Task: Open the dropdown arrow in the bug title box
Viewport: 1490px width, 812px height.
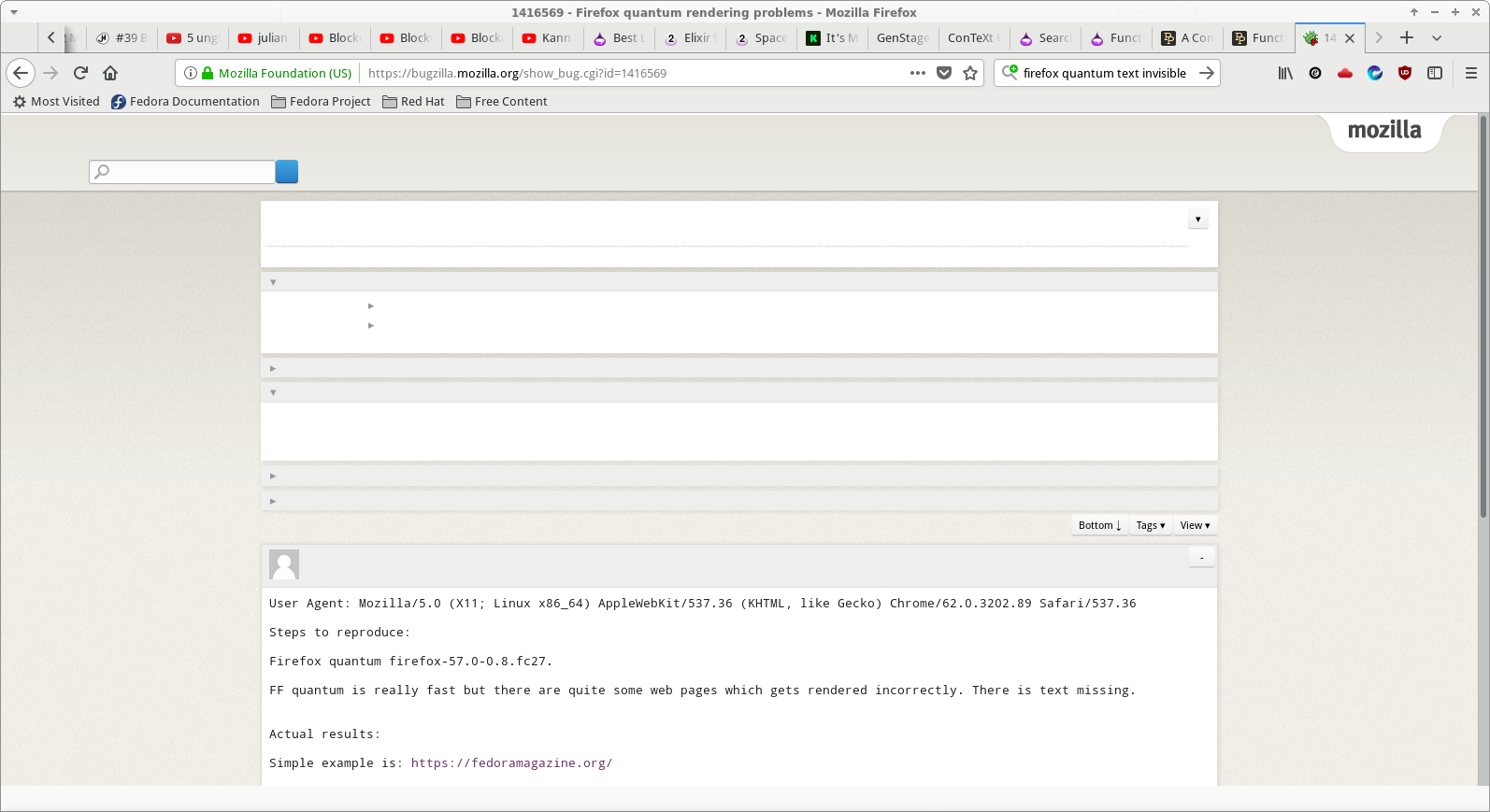Action: [1198, 219]
